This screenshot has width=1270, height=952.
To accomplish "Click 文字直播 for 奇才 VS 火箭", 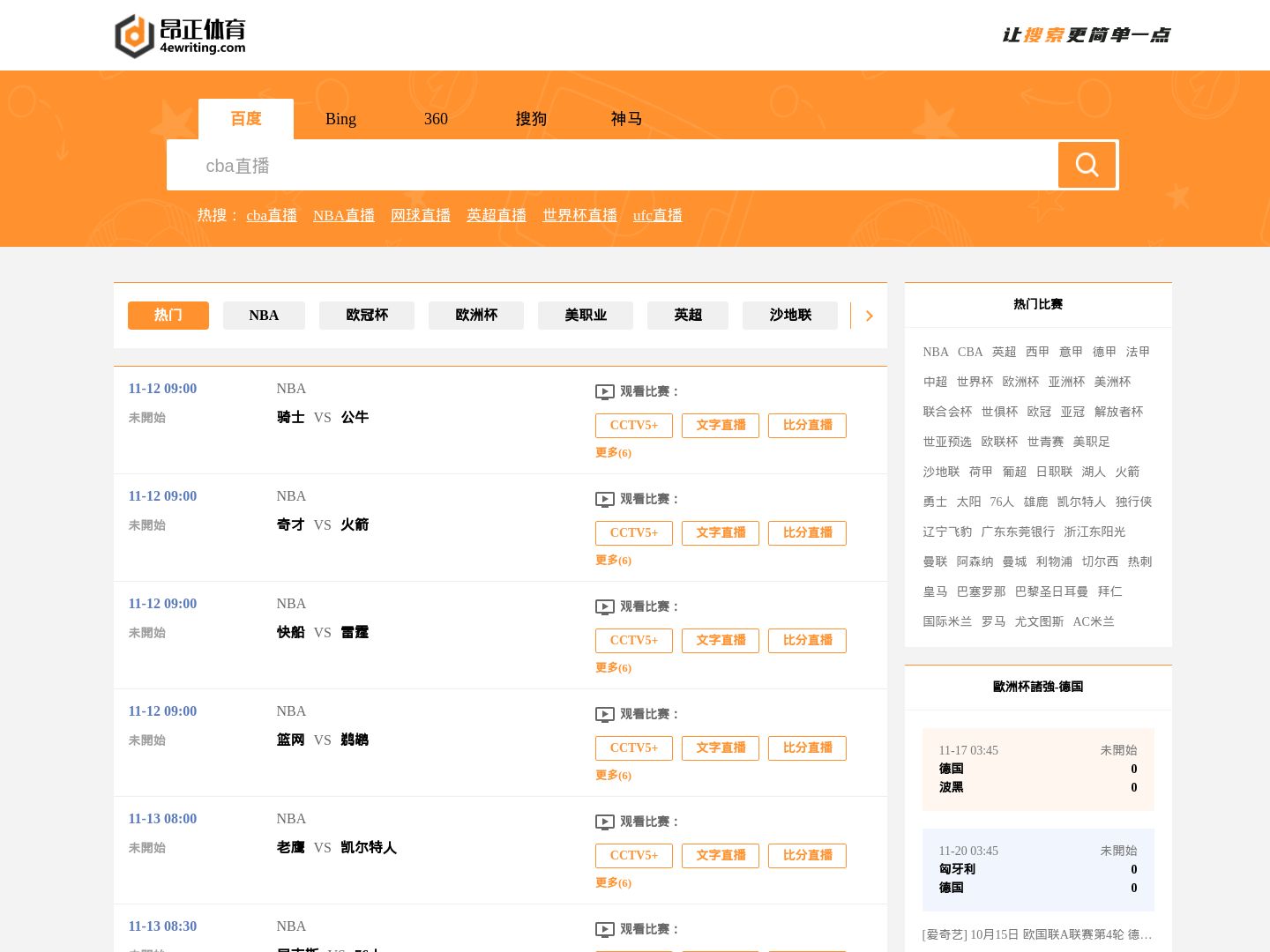I will pyautogui.click(x=721, y=533).
